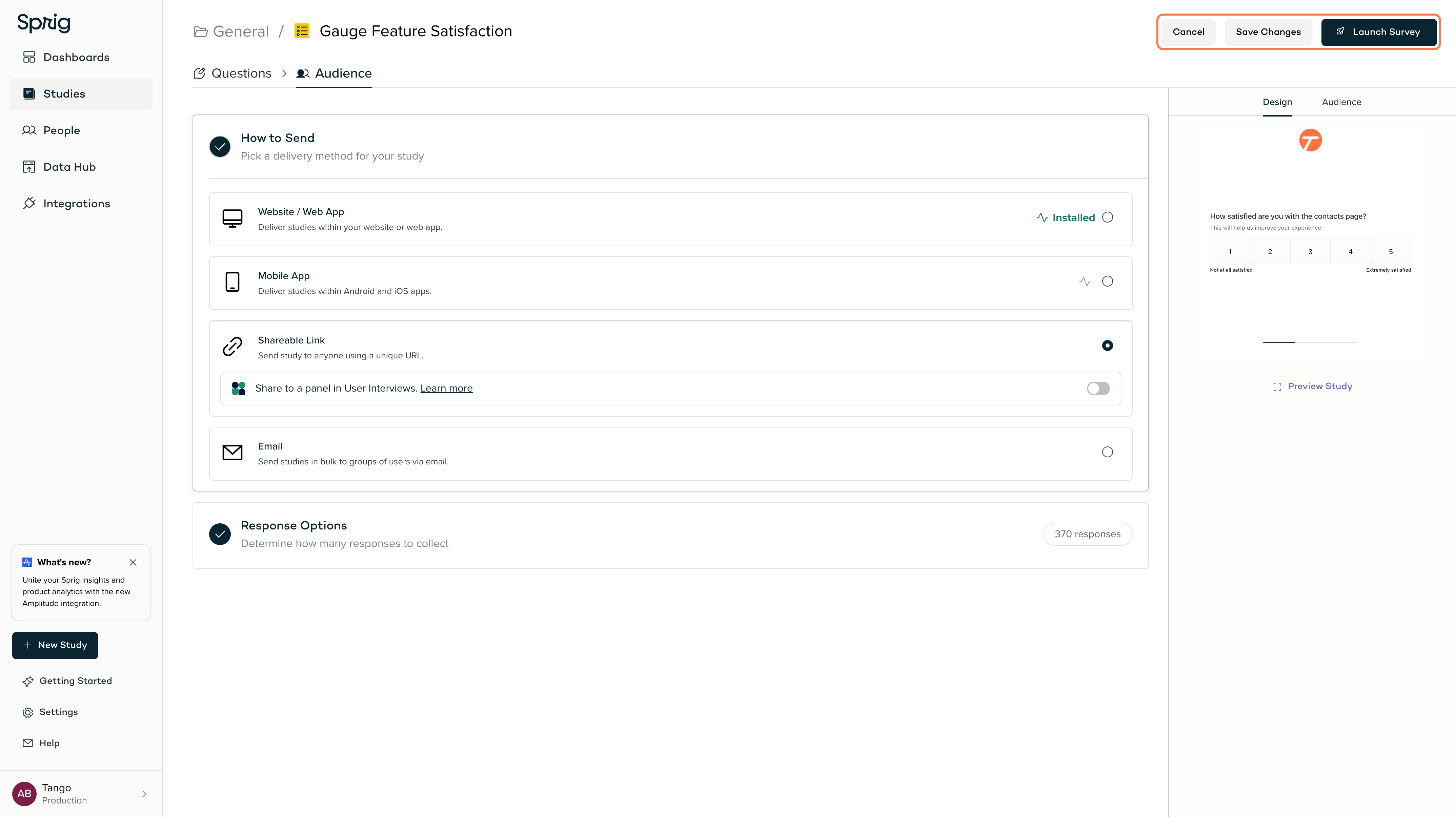Switch to the Questions step
The width and height of the screenshot is (1456, 817).
click(x=232, y=74)
